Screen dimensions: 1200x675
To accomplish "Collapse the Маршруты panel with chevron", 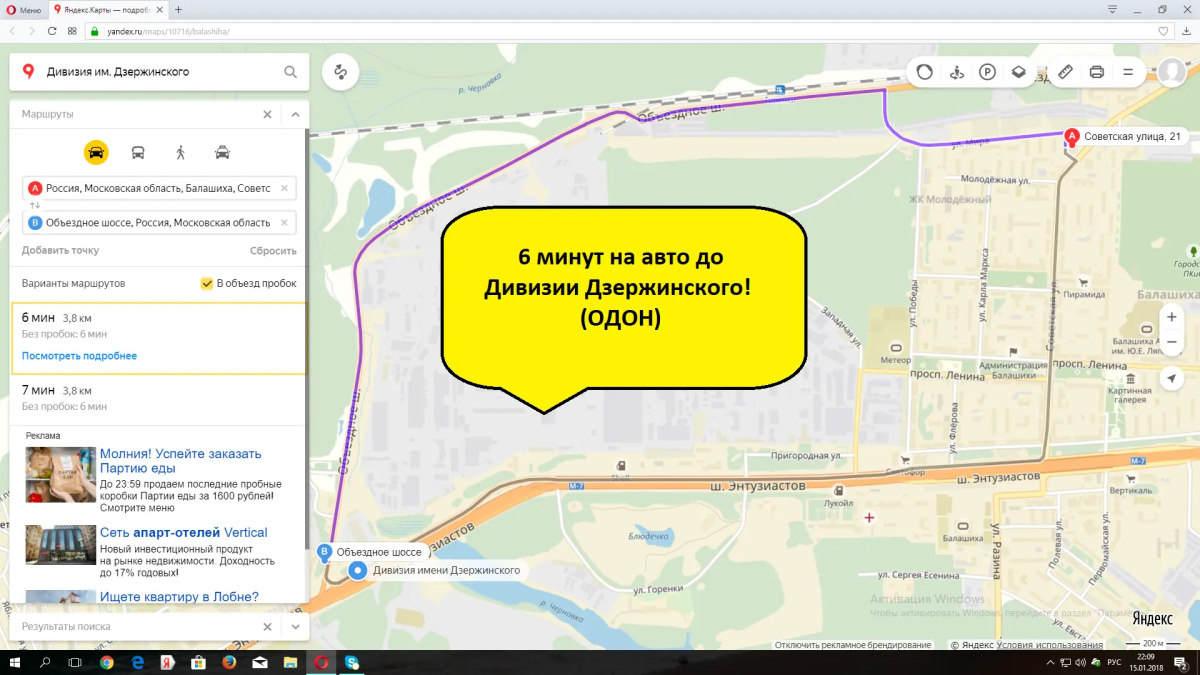I will [x=296, y=114].
